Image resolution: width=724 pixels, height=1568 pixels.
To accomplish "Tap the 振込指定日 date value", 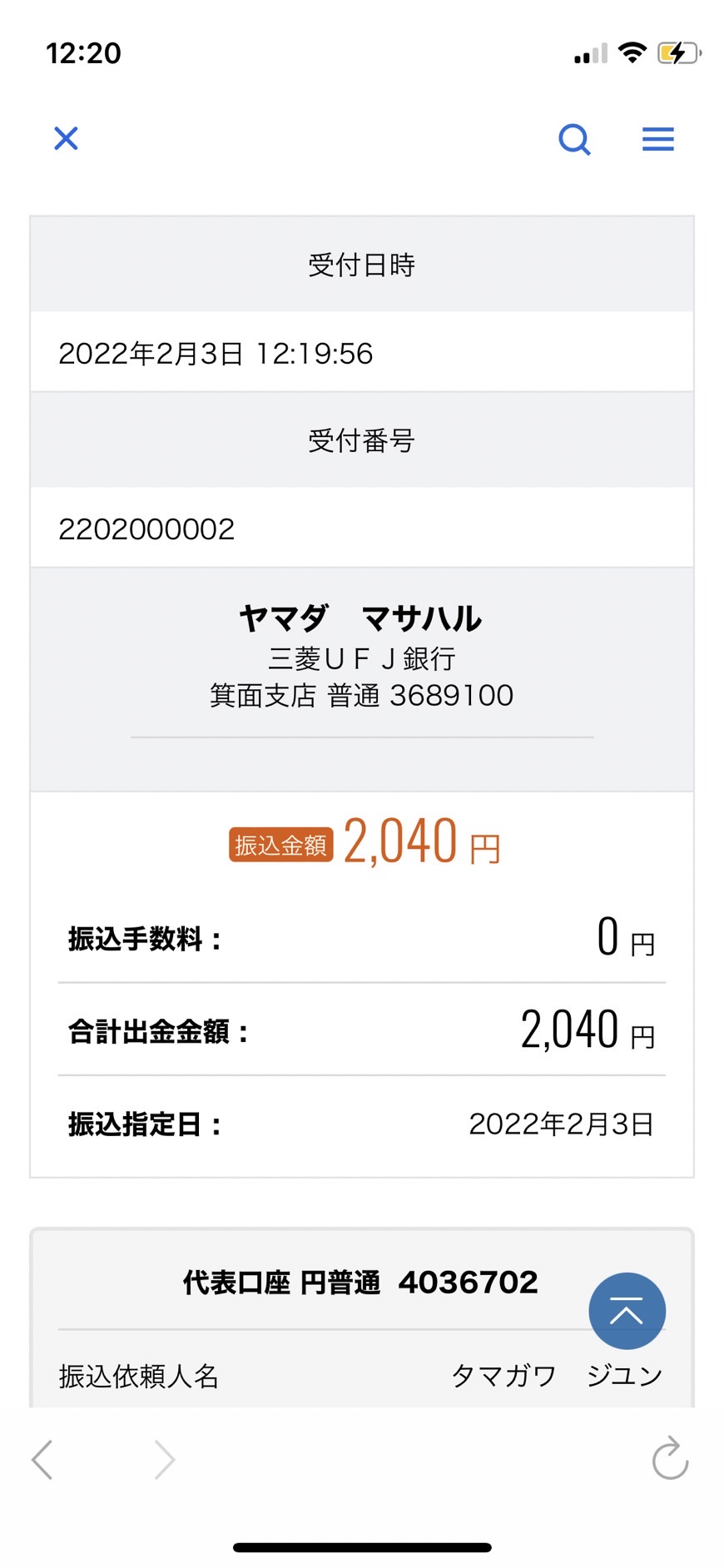I will pos(562,1124).
